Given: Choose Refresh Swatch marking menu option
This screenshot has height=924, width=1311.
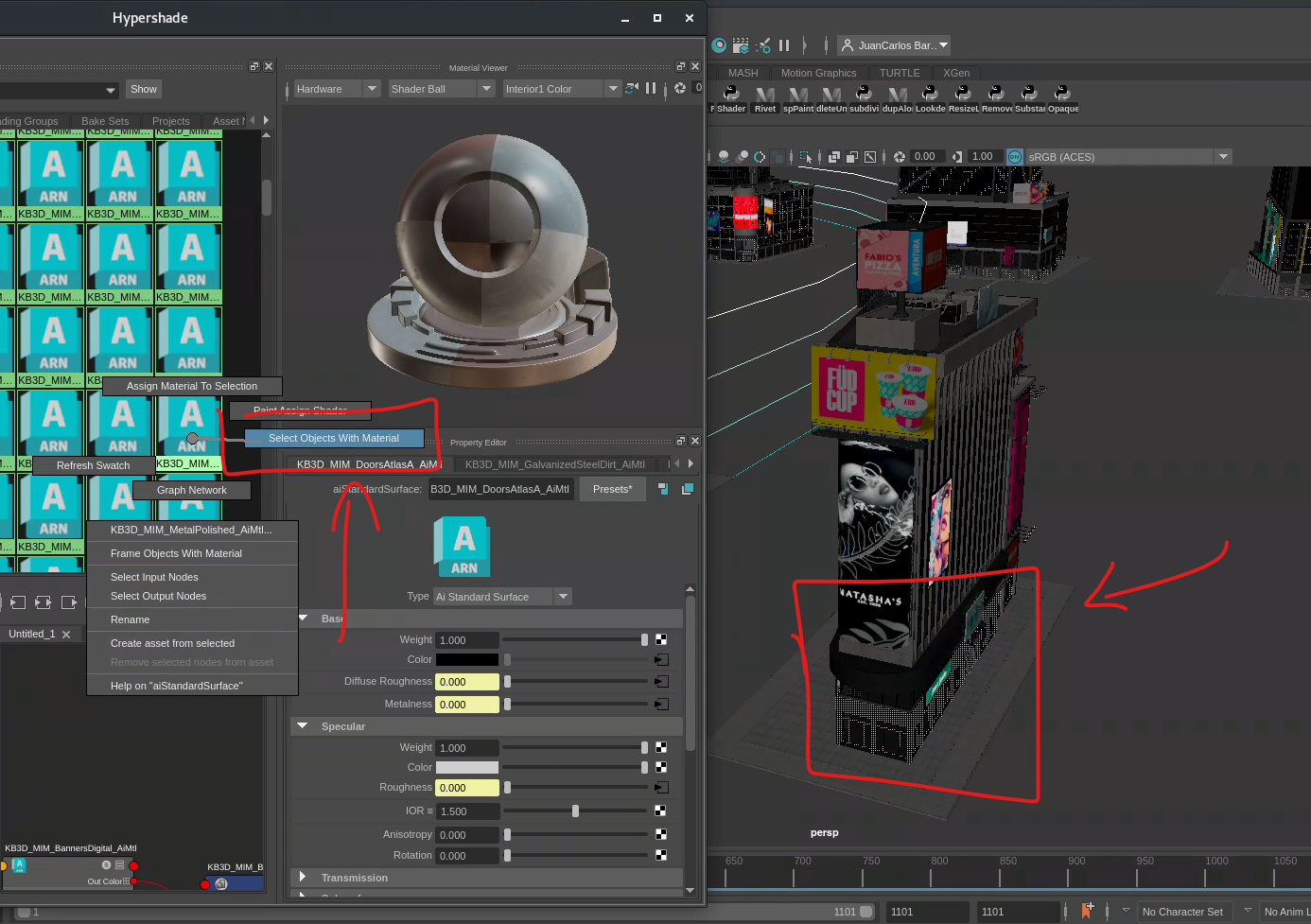Looking at the screenshot, I should (94, 465).
